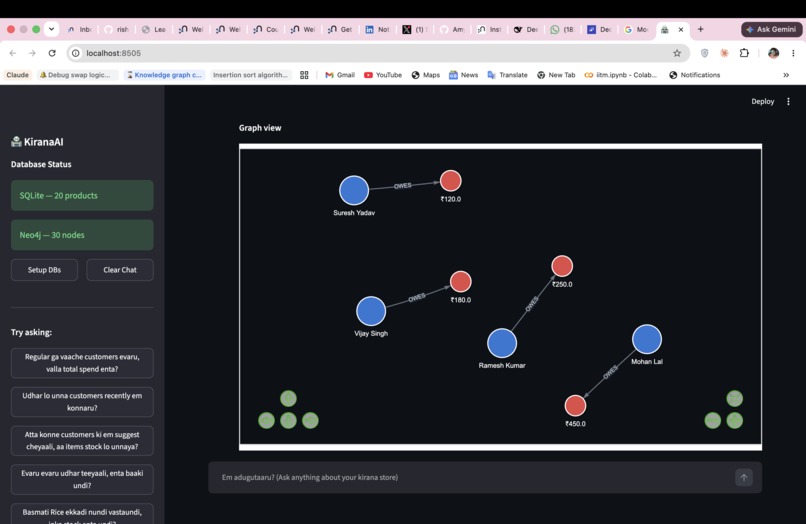Open the 'iitm.ipynb - Colab' bookmark

(621, 75)
